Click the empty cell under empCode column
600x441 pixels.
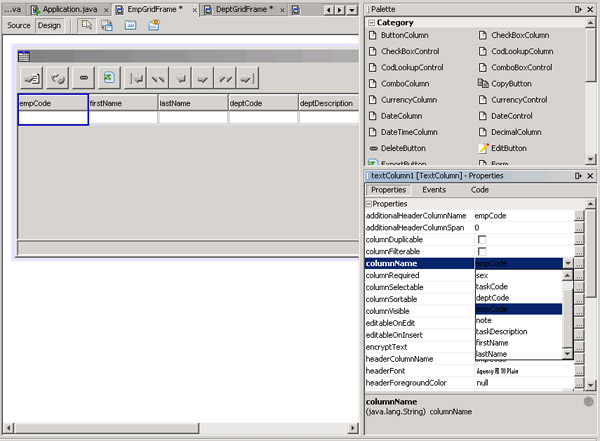(53, 117)
